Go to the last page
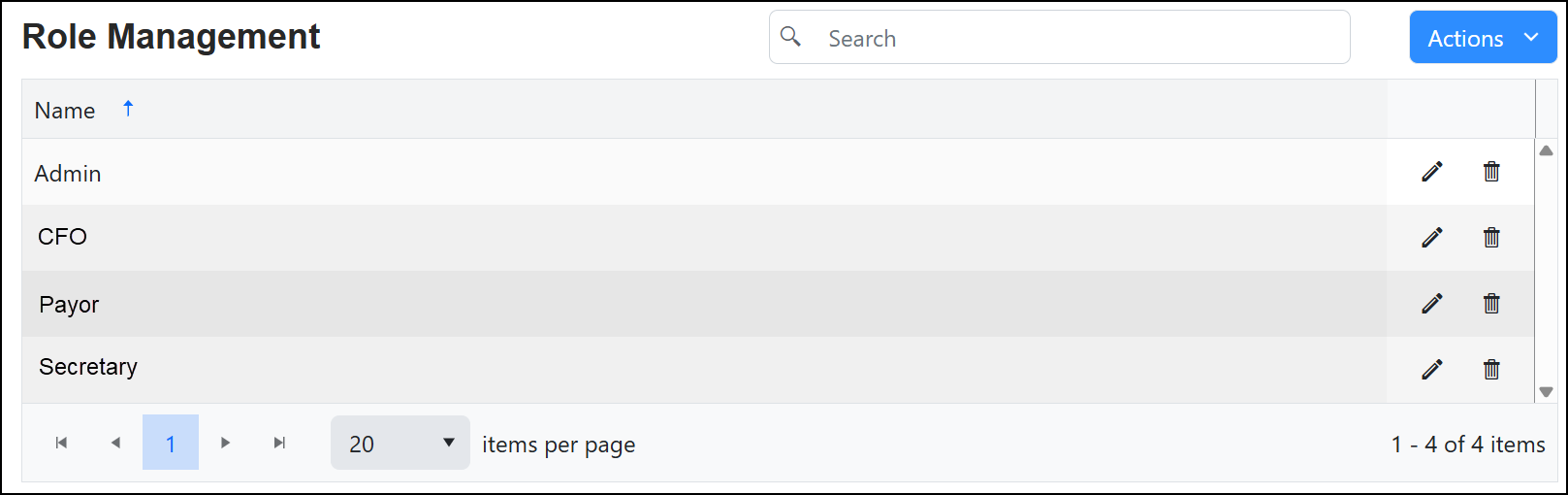The image size is (1568, 495). pos(279,443)
